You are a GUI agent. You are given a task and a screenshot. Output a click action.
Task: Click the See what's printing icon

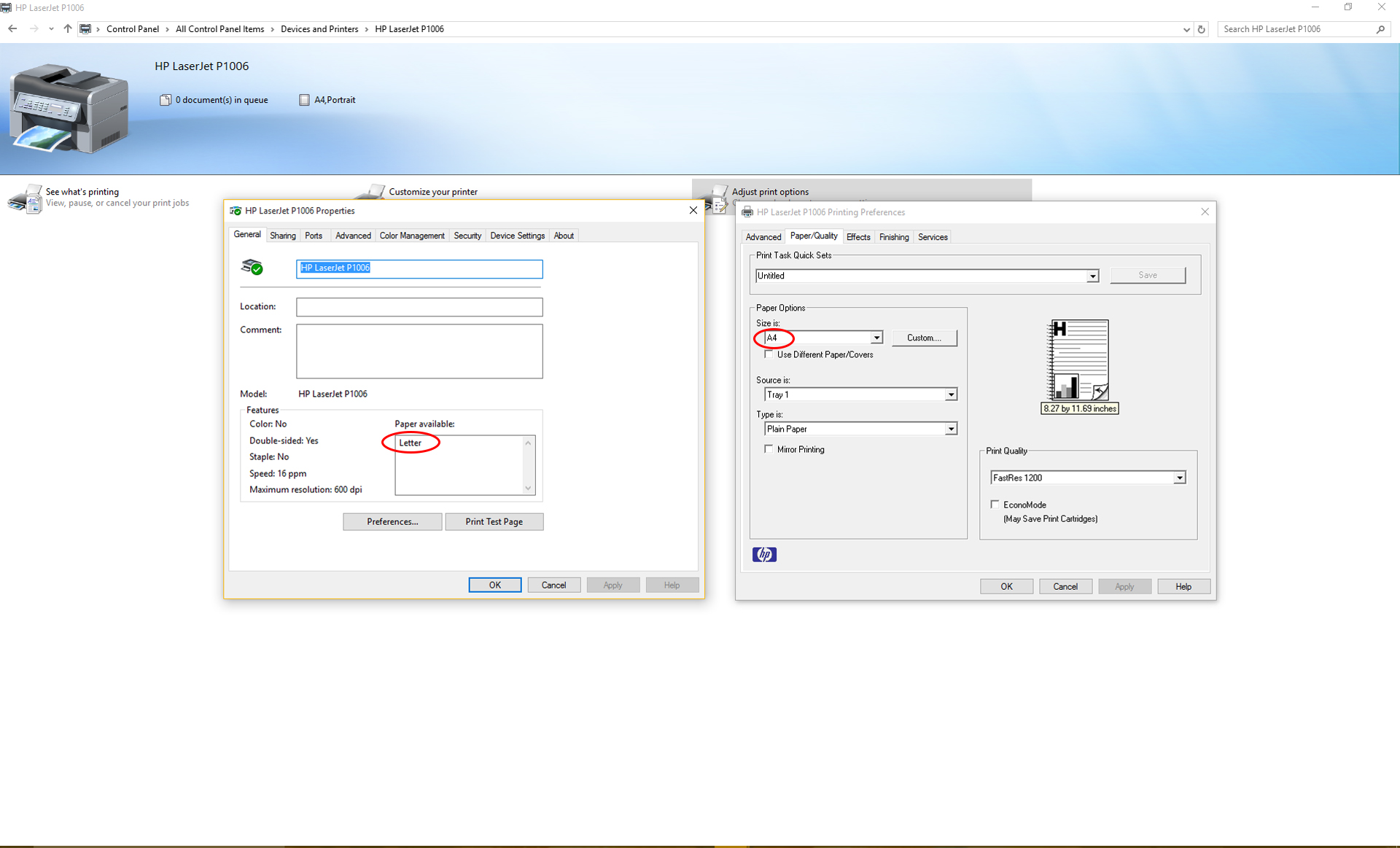(x=25, y=198)
